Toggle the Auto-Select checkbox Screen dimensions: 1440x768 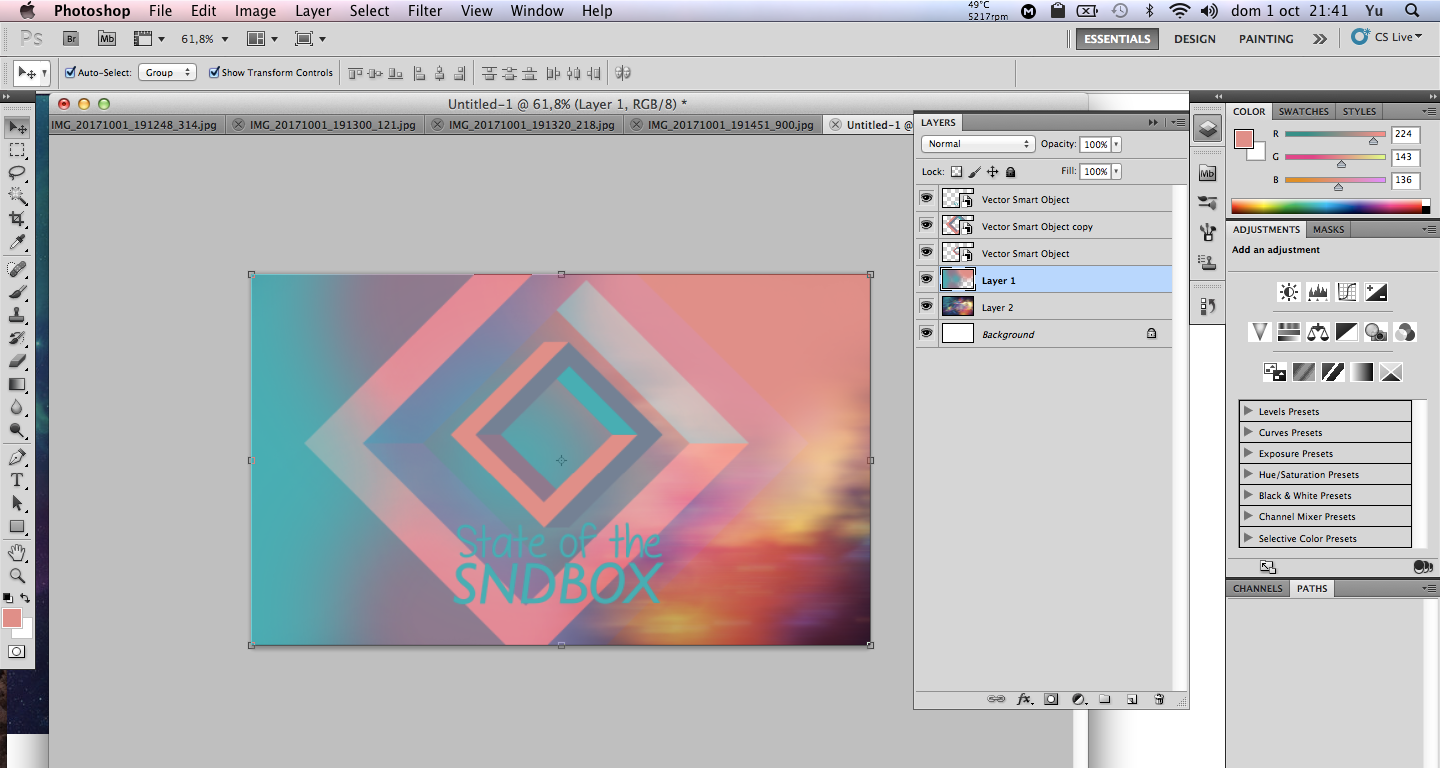pyautogui.click(x=70, y=72)
